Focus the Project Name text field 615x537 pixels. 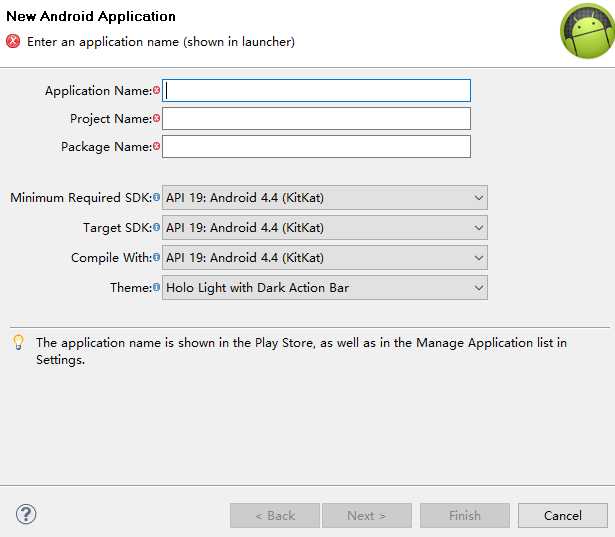(x=317, y=118)
